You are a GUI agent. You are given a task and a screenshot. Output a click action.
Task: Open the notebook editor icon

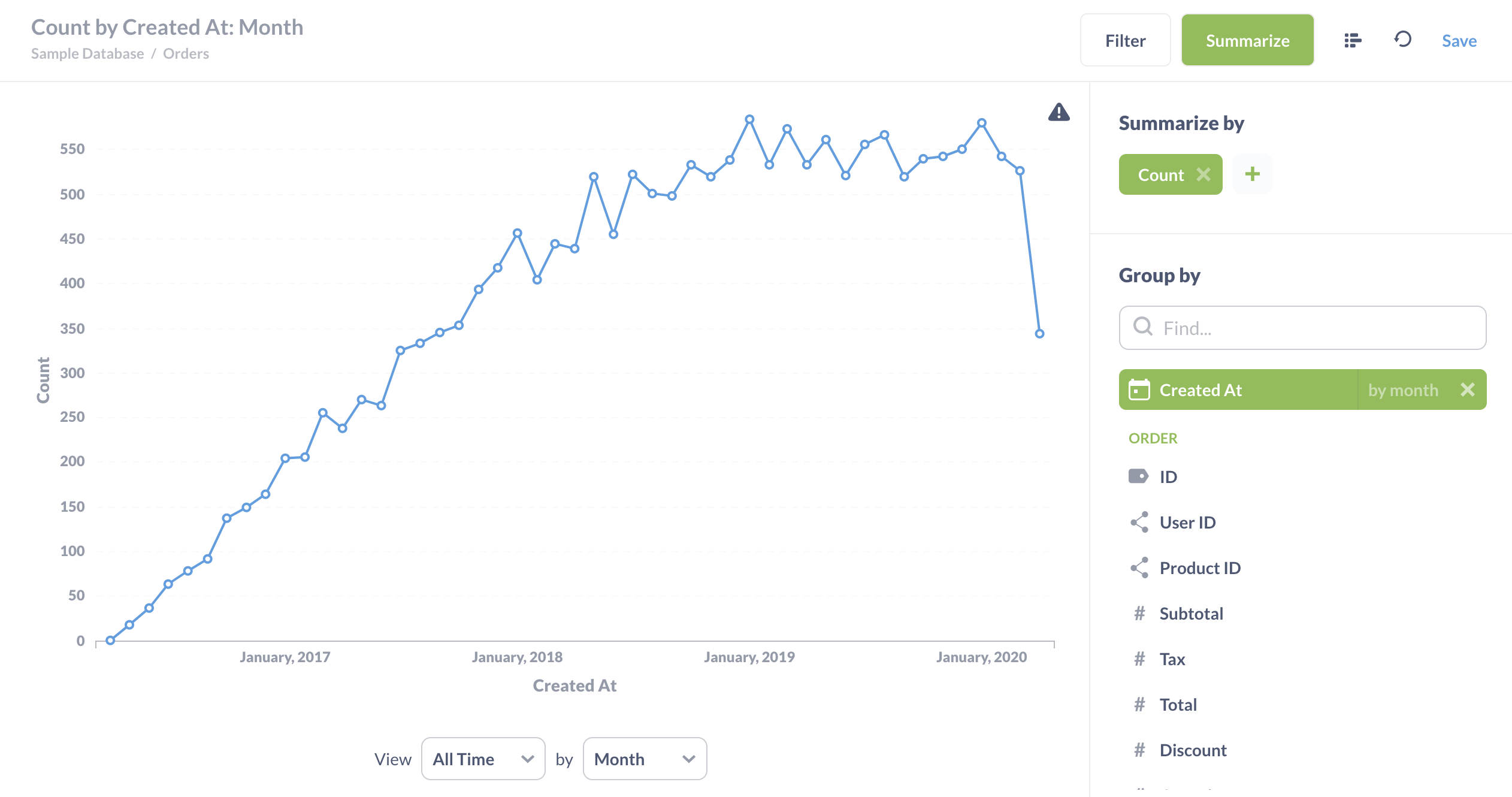click(1353, 40)
